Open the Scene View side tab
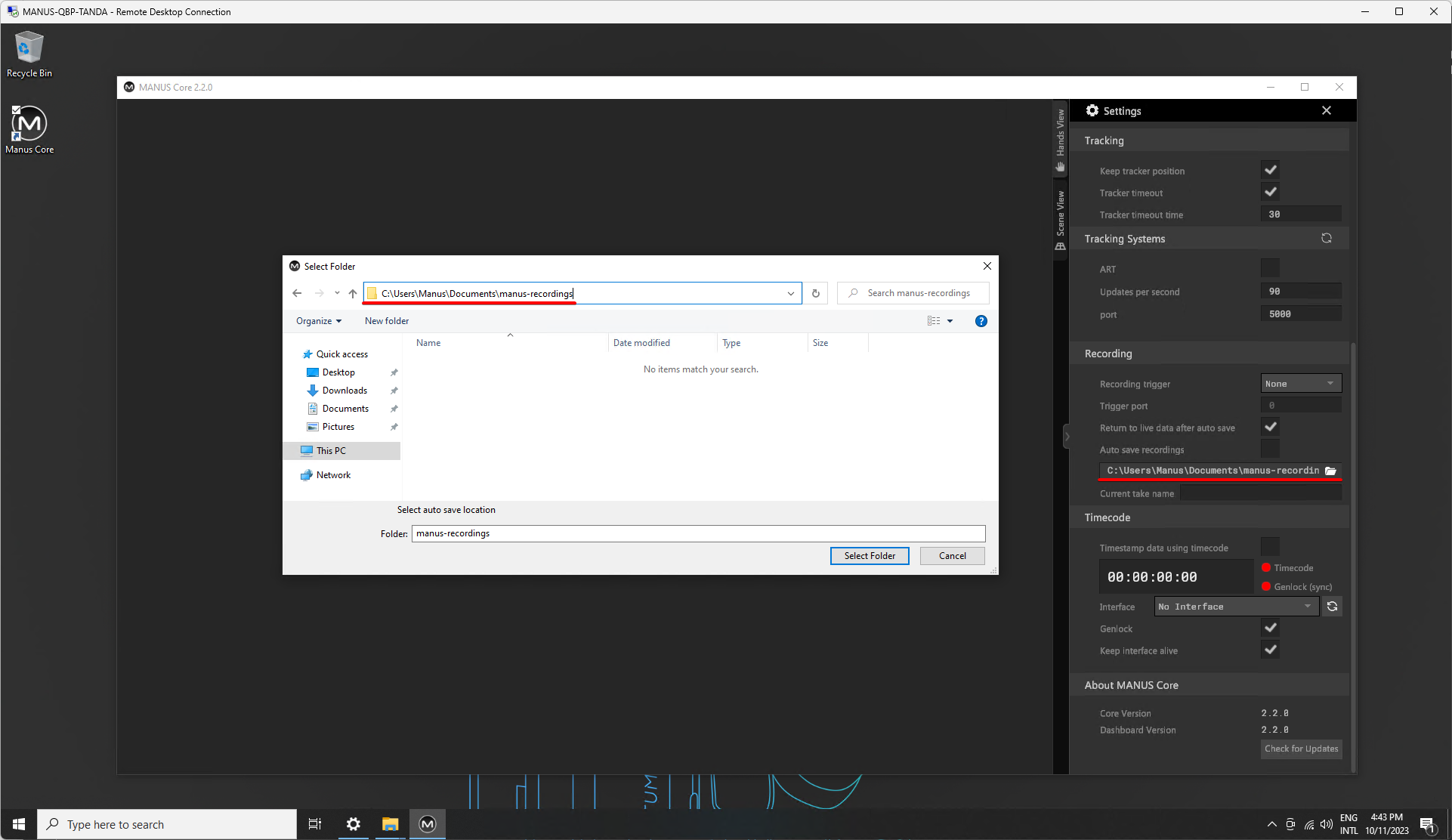Viewport: 1452px width, 840px height. [x=1060, y=219]
